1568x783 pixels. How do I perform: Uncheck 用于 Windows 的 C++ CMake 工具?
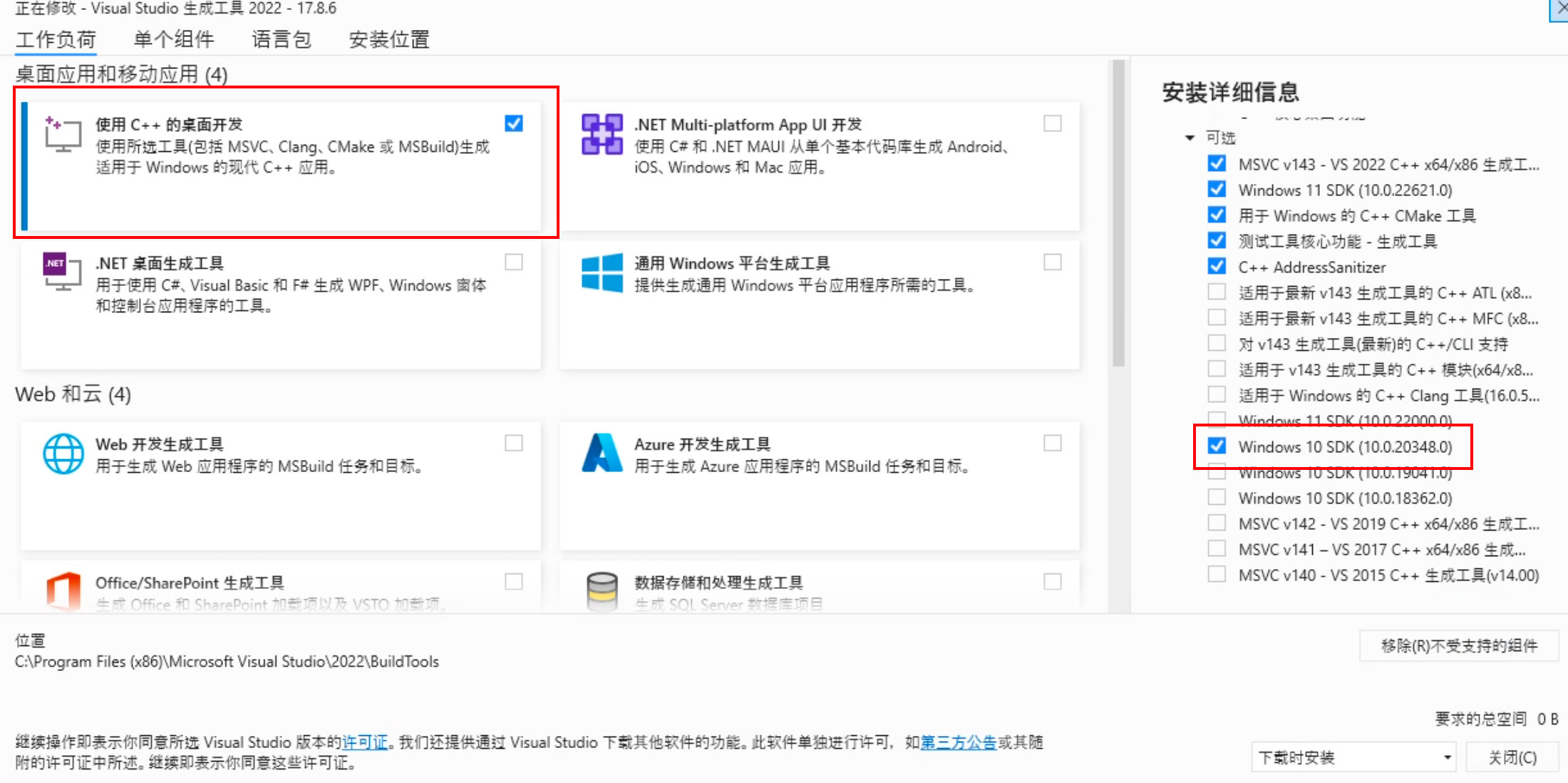coord(1217,215)
